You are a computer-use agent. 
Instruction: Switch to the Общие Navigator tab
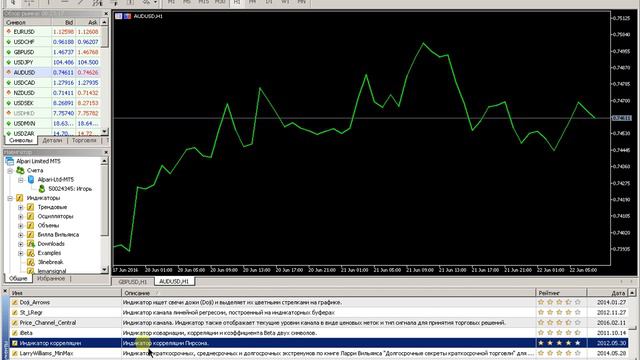pos(18,278)
